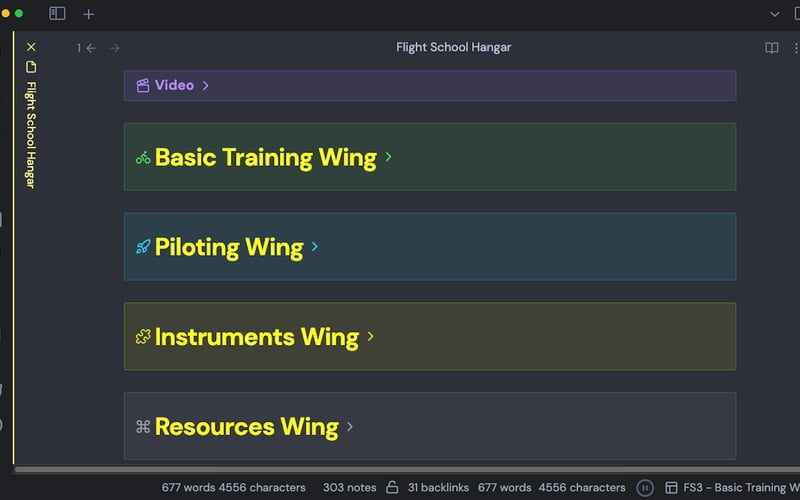This screenshot has width=800, height=500.
Task: Open a new tab with plus icon
Action: pyautogui.click(x=88, y=14)
